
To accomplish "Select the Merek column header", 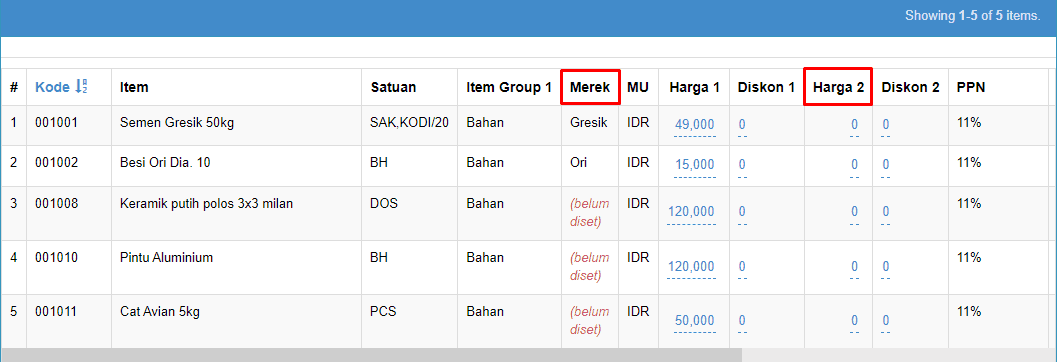I will (590, 87).
